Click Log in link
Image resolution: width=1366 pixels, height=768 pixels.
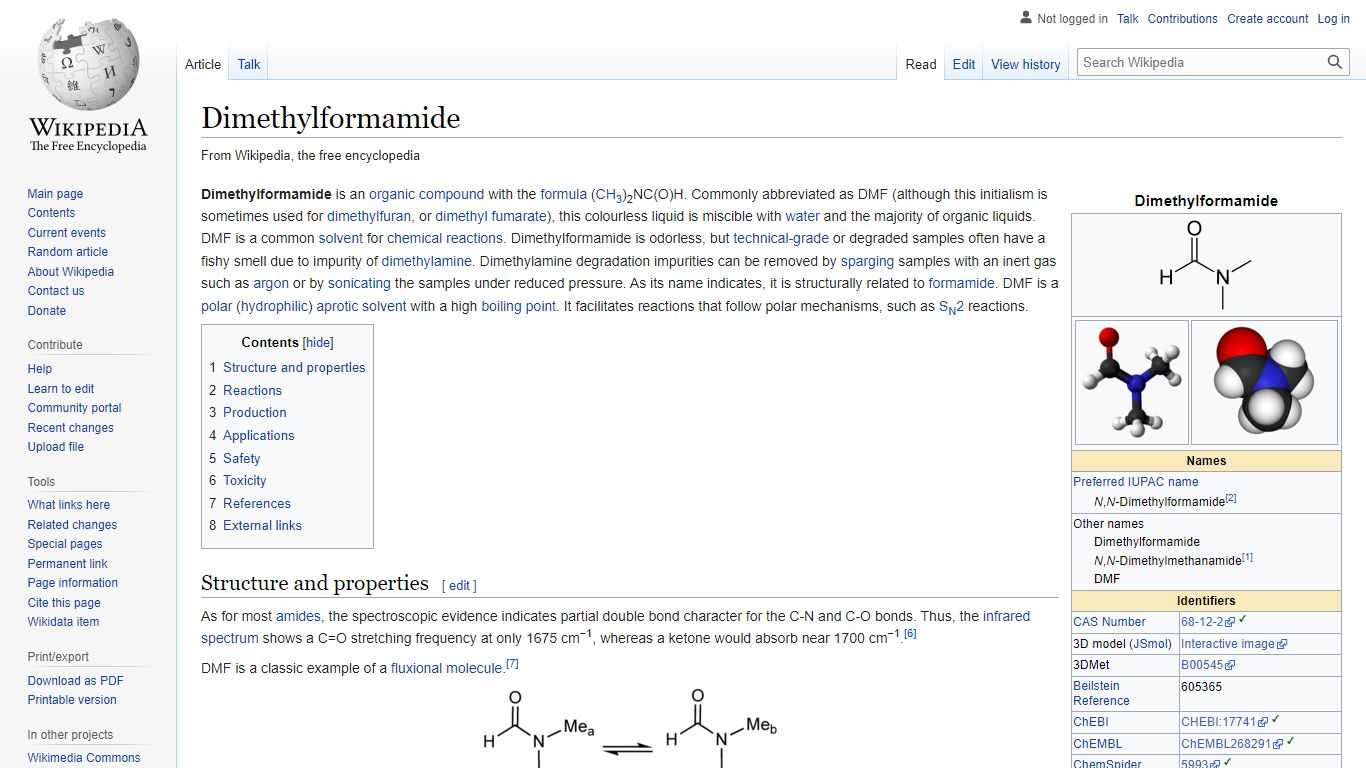[x=1334, y=19]
